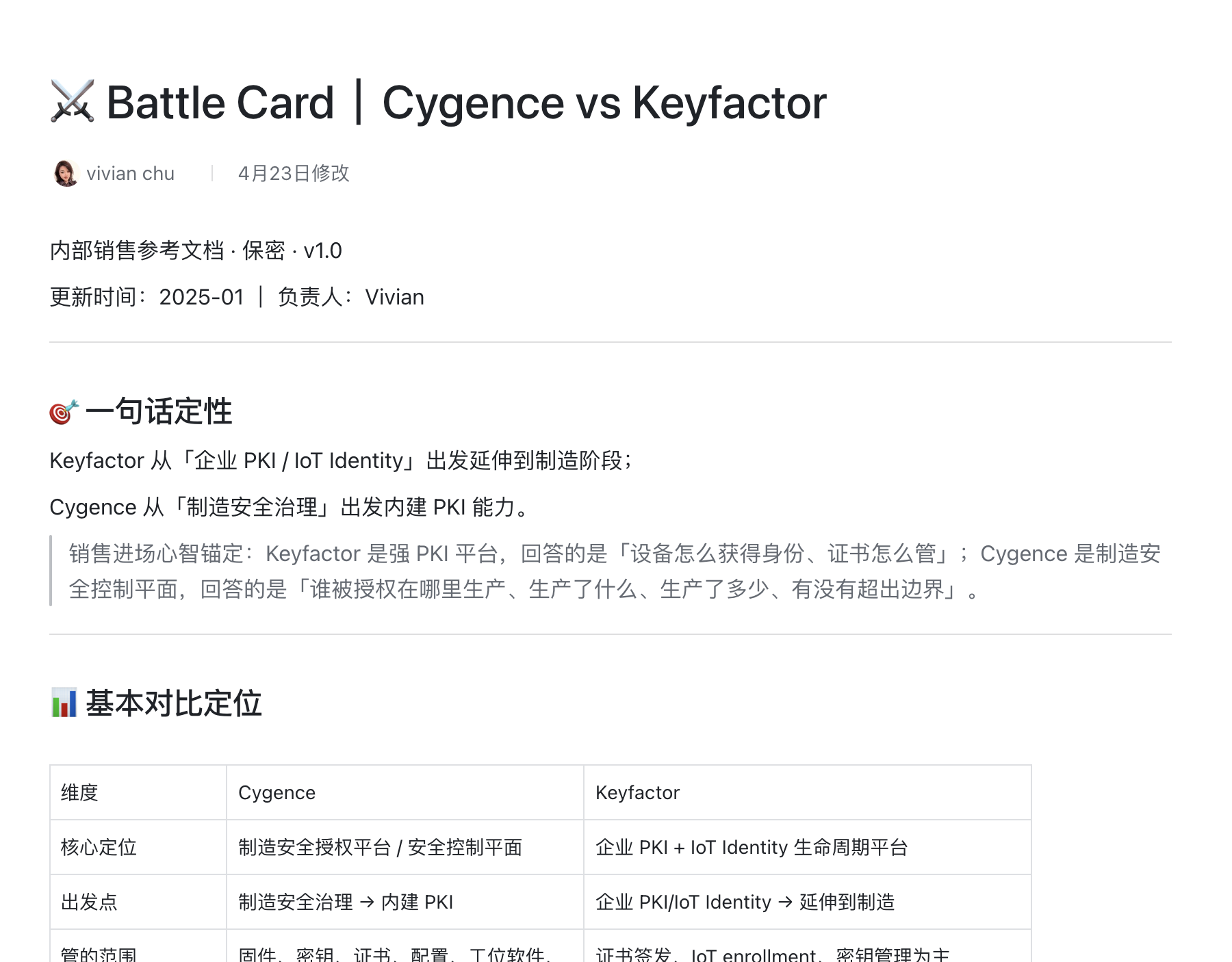1232x962 pixels.
Task: Click the table cell 出发点
Action: [138, 902]
